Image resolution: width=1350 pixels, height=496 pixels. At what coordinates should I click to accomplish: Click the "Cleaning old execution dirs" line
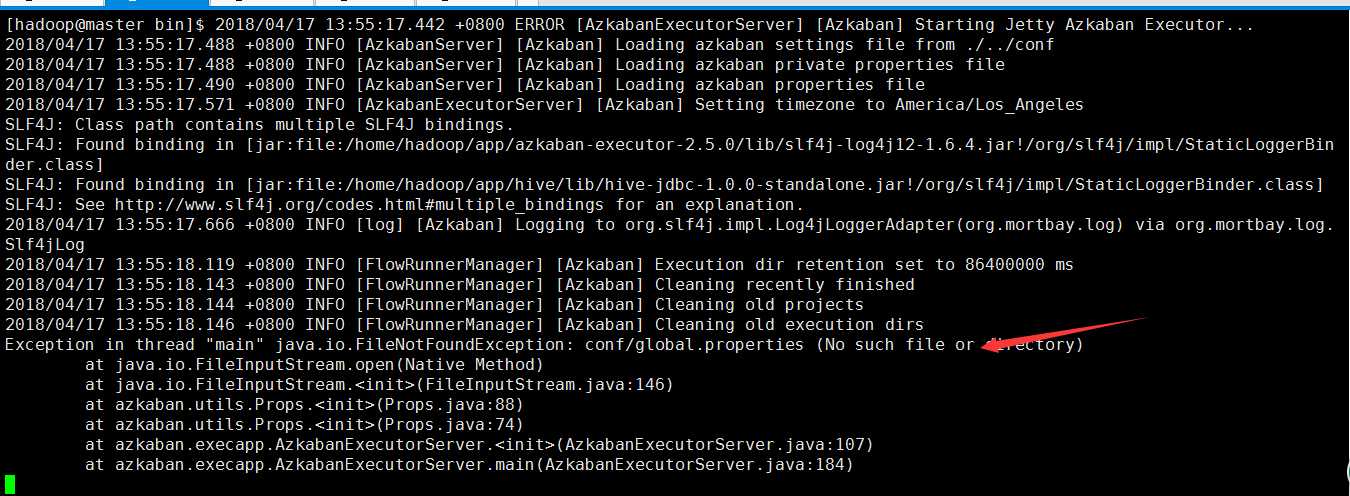pyautogui.click(x=464, y=324)
